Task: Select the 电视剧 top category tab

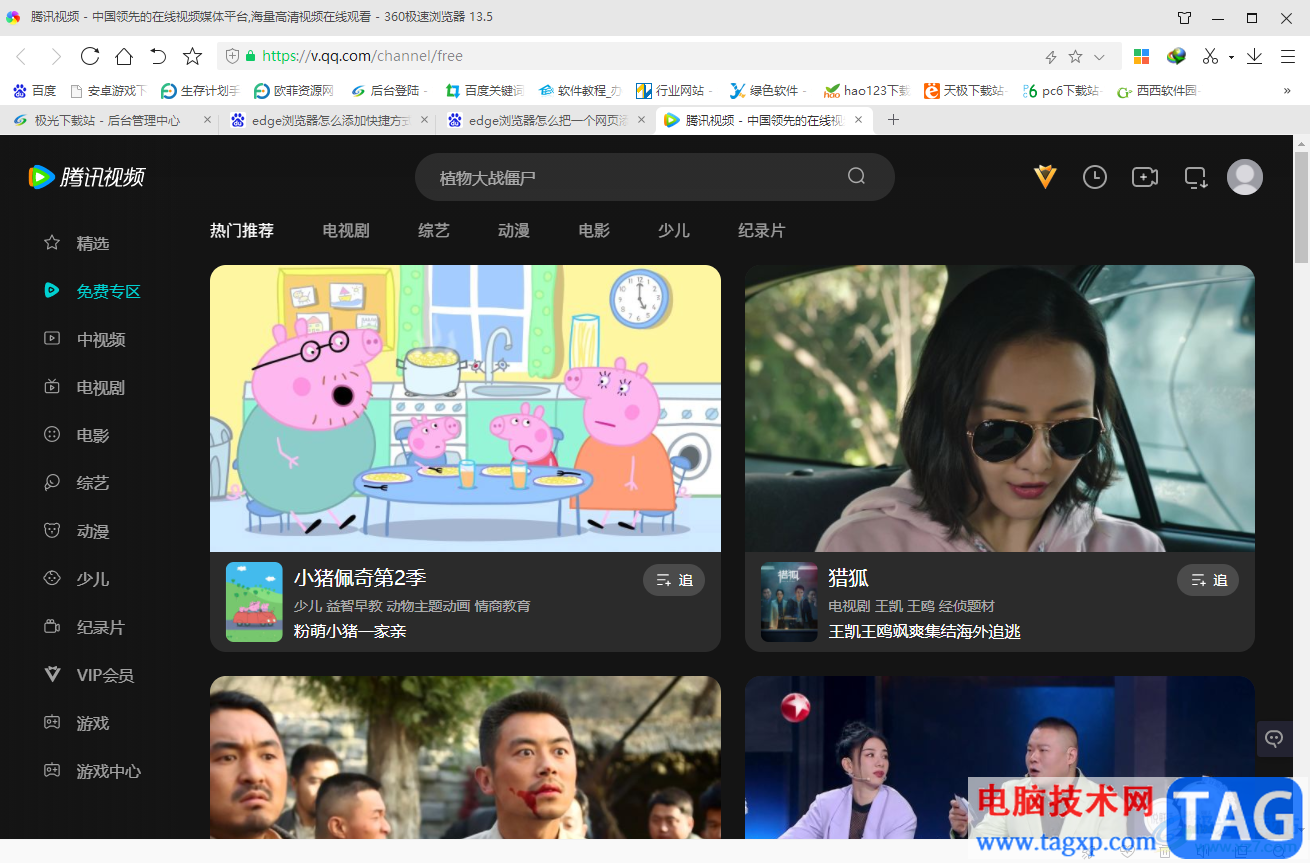Action: [346, 231]
